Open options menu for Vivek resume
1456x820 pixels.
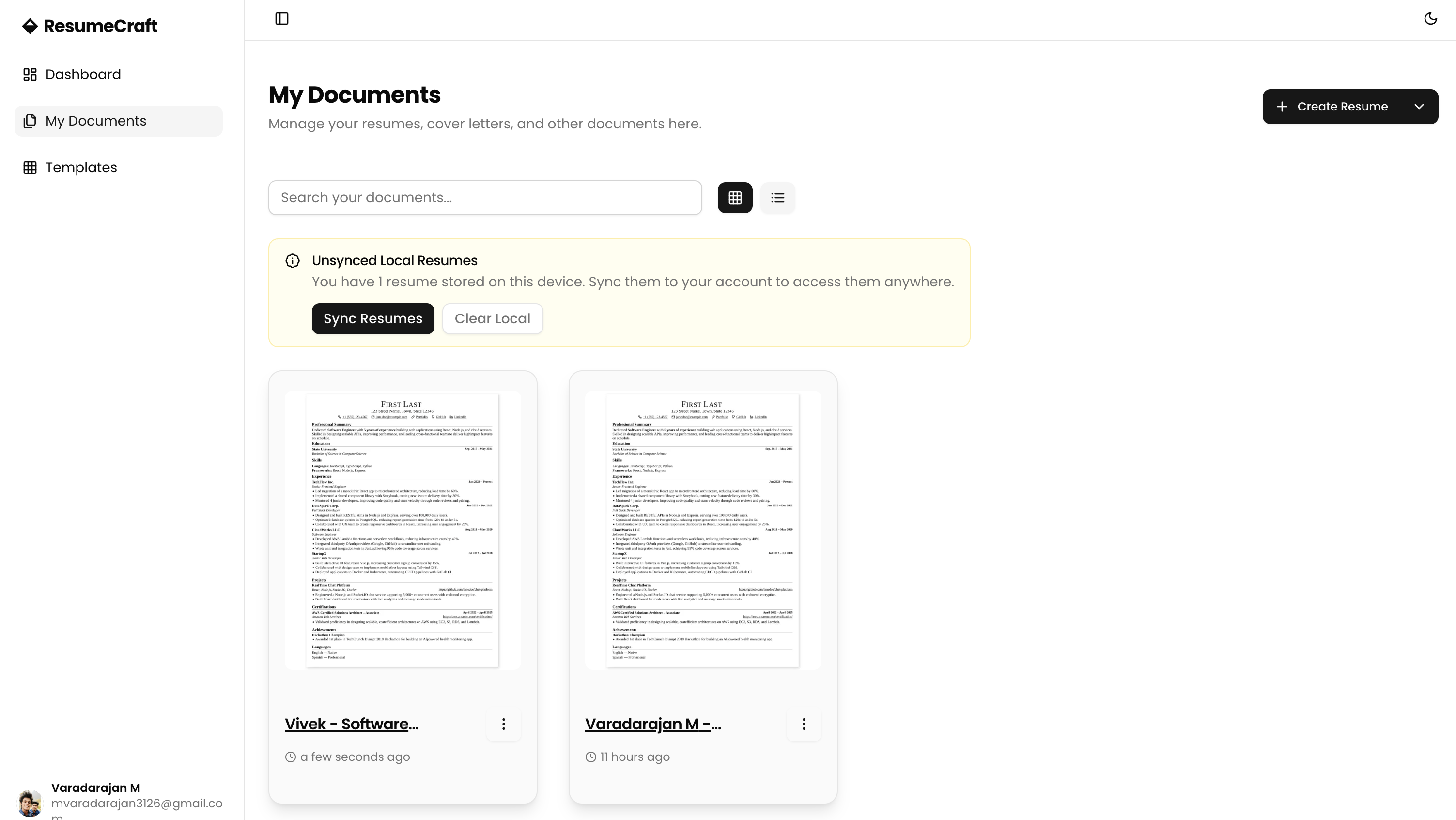503,725
